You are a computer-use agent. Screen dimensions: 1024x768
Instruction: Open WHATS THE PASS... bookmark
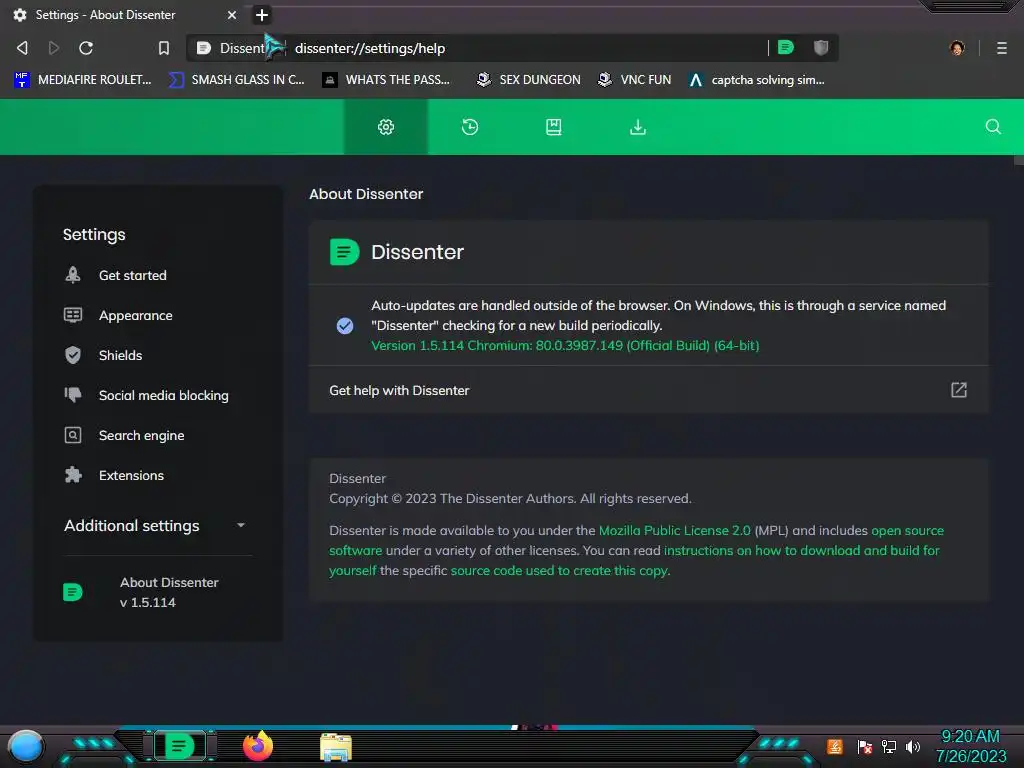tap(386, 80)
